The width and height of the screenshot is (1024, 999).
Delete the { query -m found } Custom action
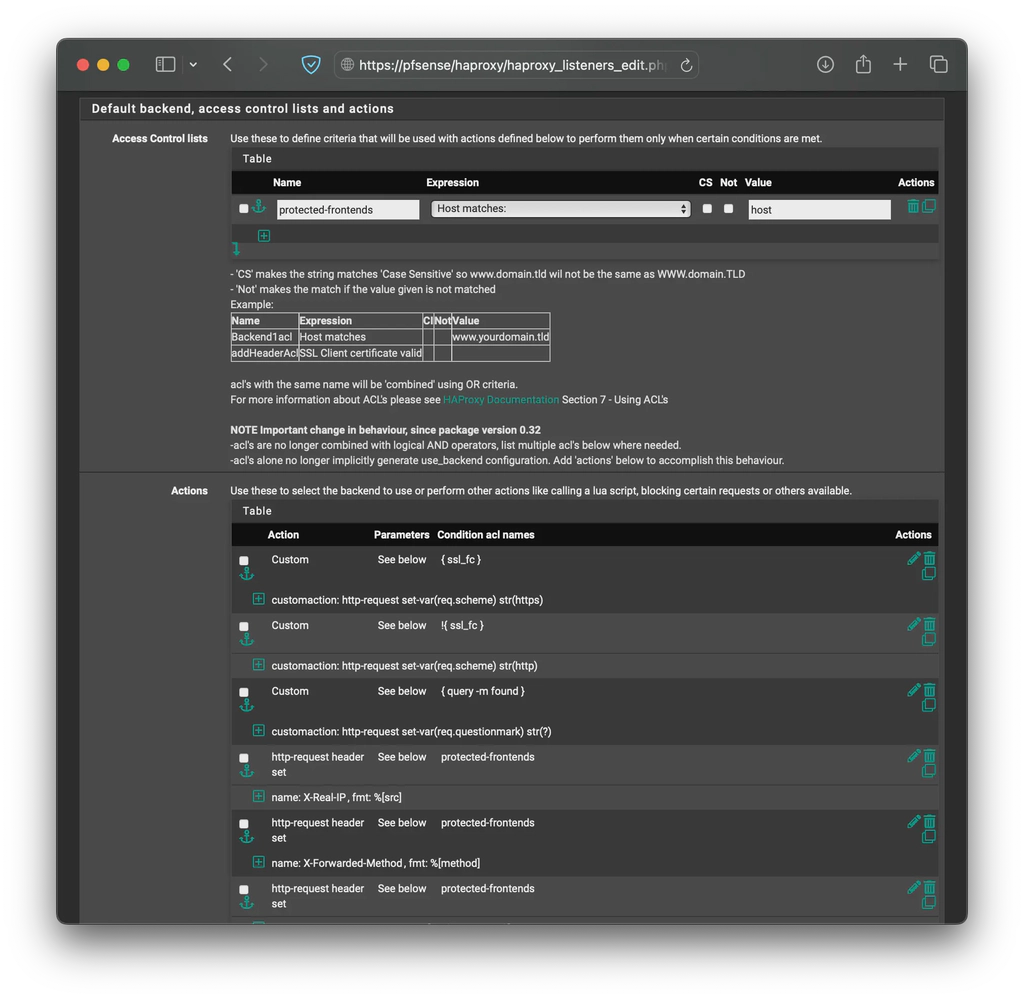(928, 689)
